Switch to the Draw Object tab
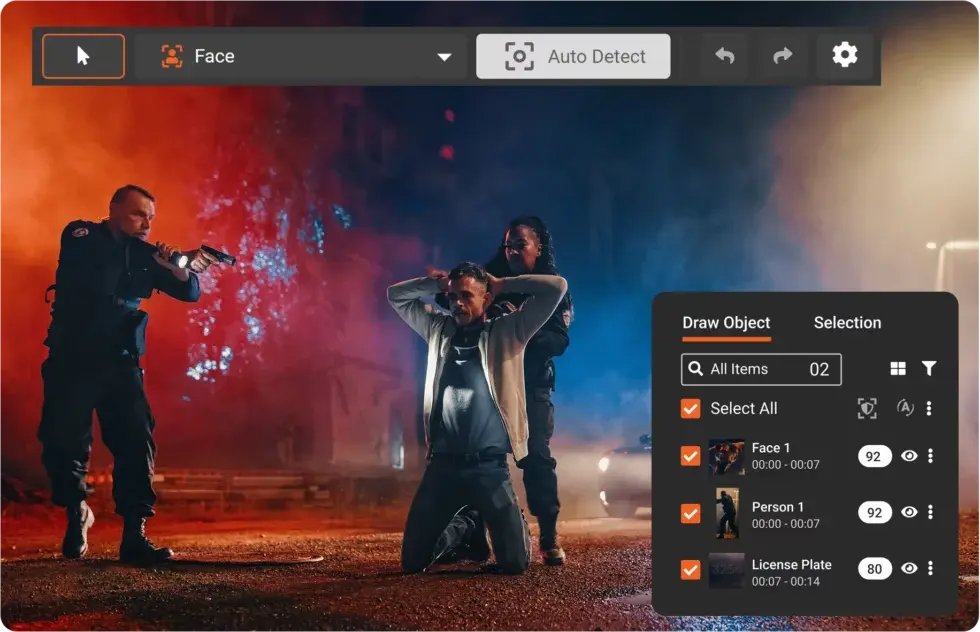 coord(726,323)
